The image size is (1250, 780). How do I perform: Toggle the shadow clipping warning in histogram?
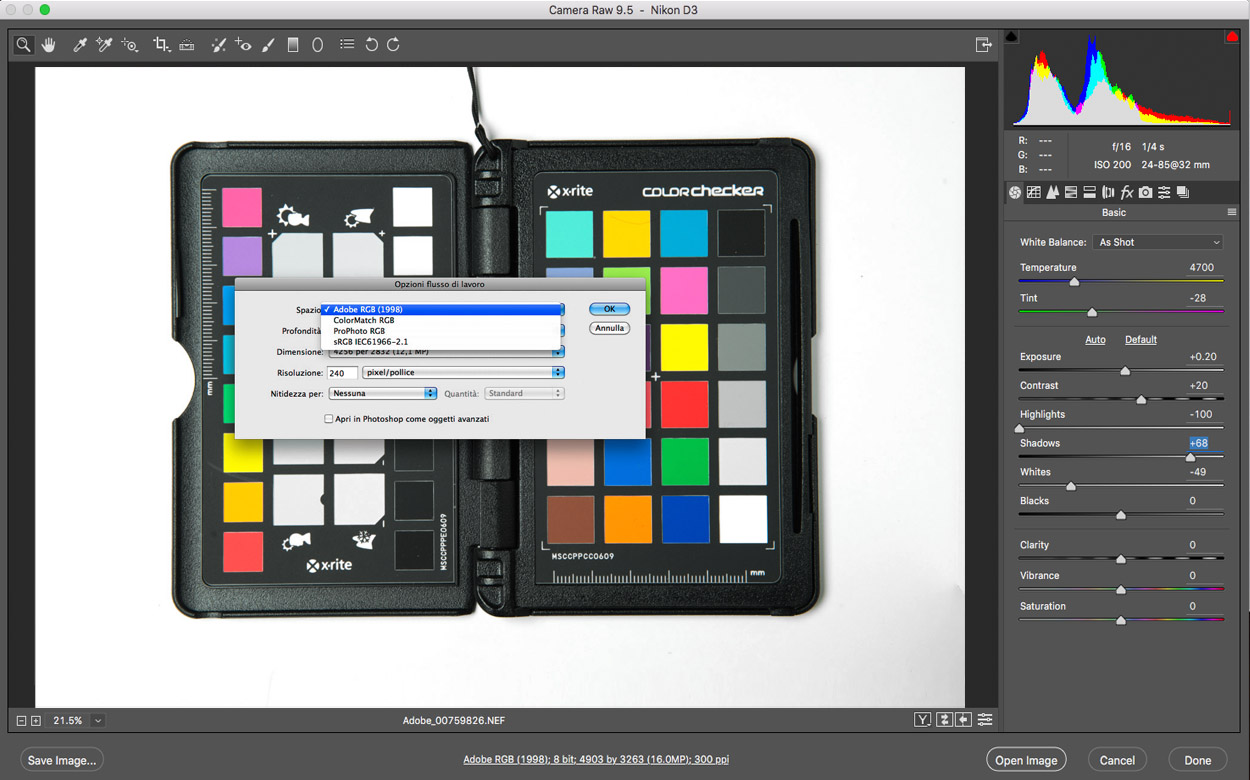pos(1011,37)
